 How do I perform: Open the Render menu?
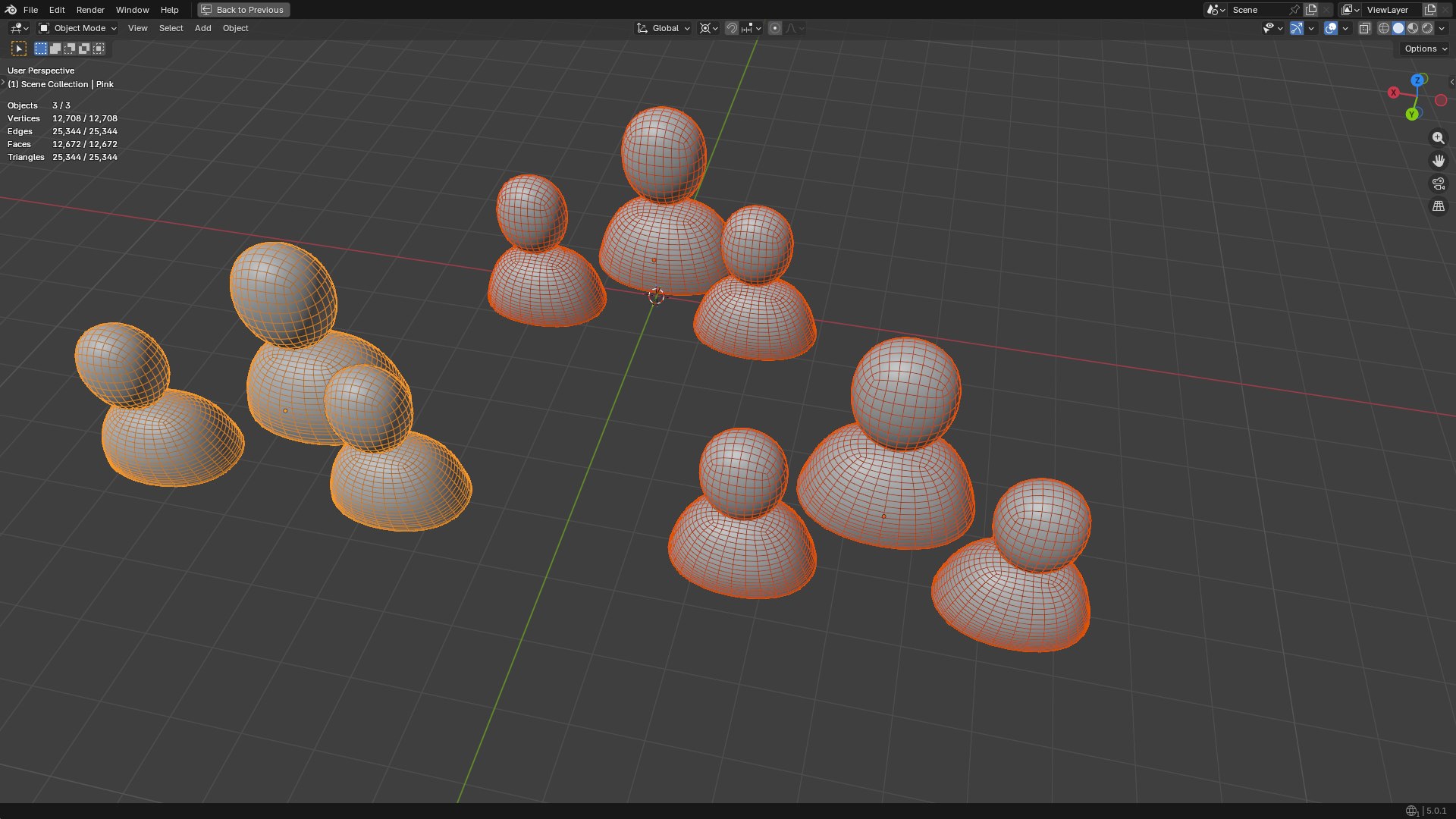click(x=90, y=10)
